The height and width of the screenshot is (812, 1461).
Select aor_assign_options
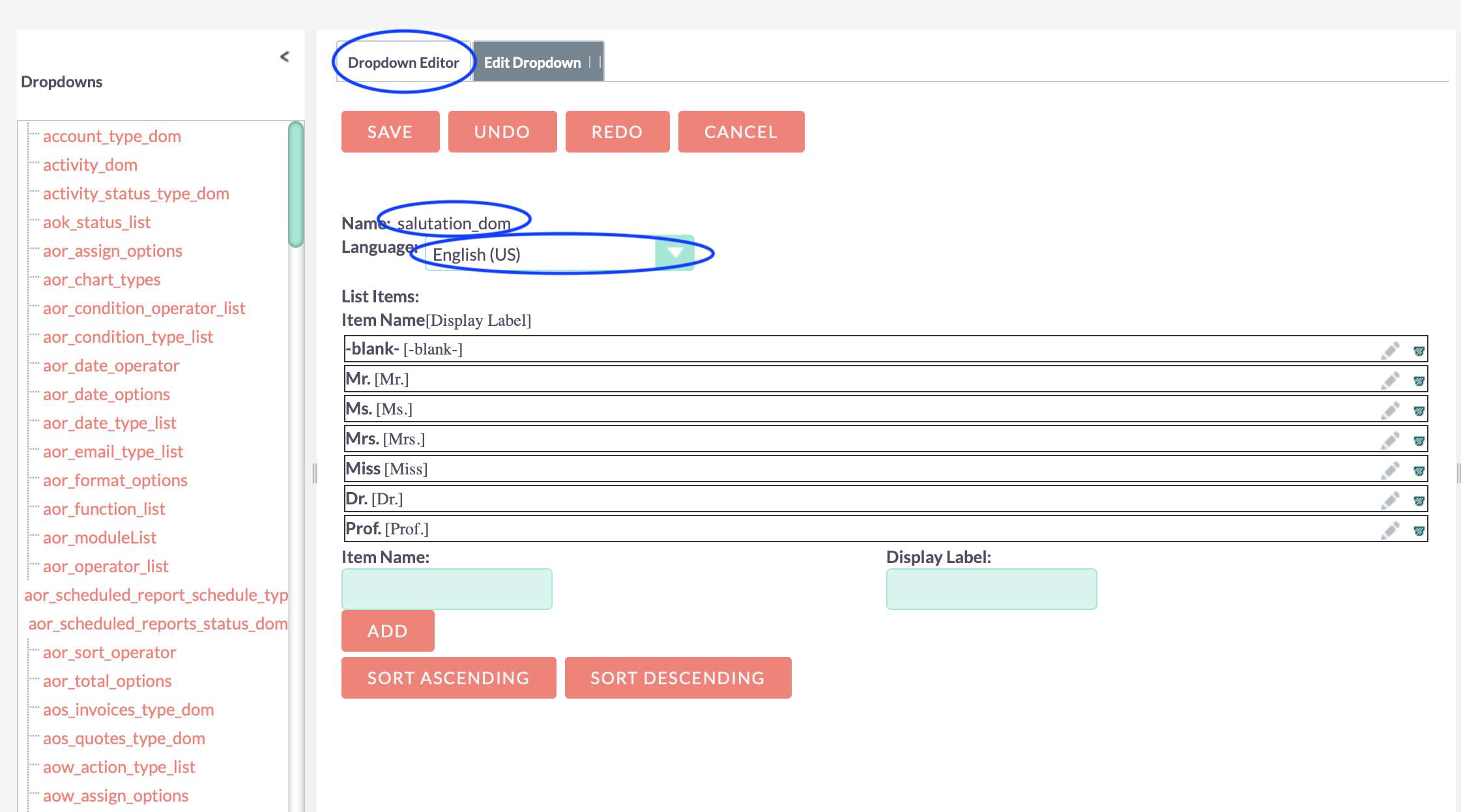tap(113, 251)
